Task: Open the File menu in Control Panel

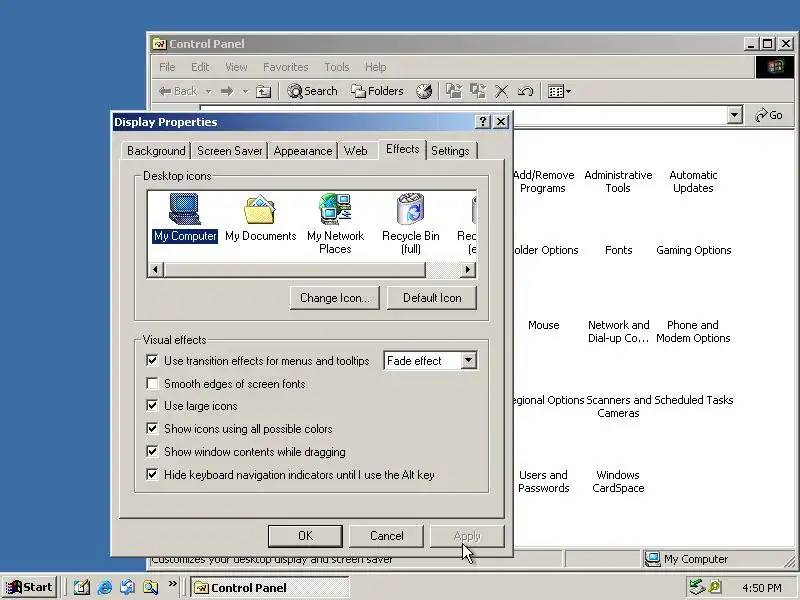Action: [167, 67]
